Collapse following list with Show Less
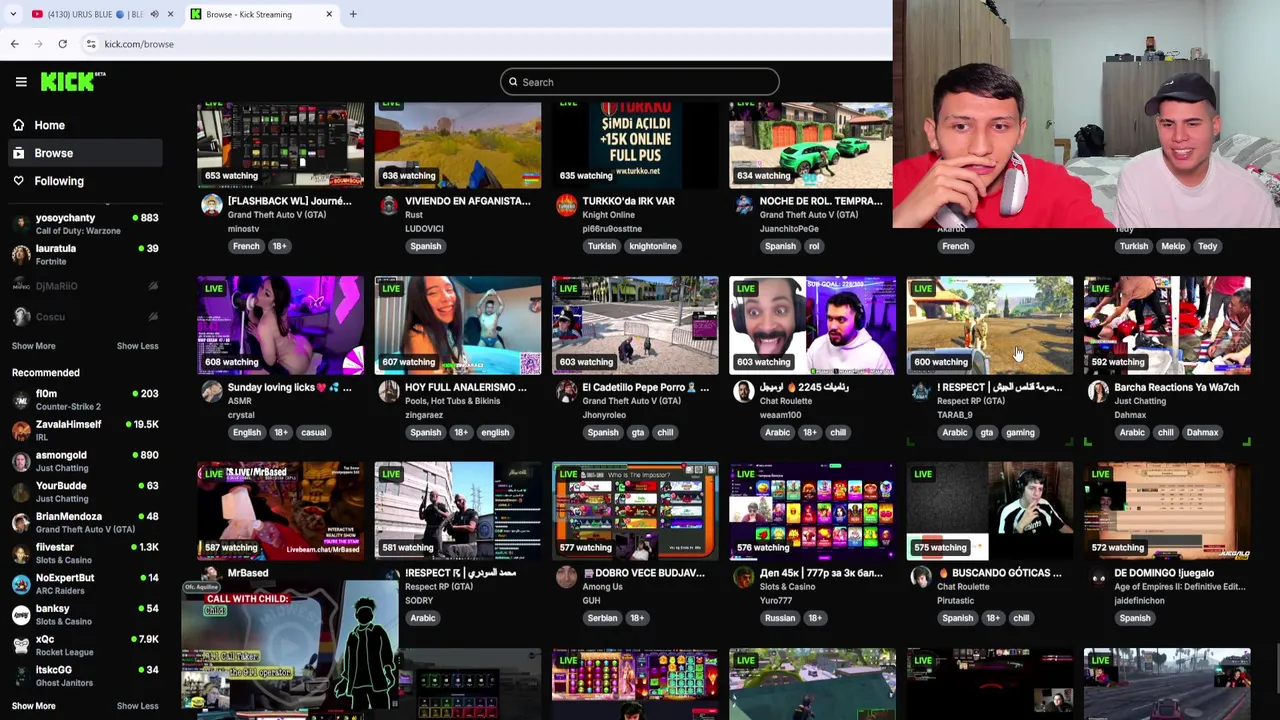This screenshot has width=1280, height=720. pos(137,346)
